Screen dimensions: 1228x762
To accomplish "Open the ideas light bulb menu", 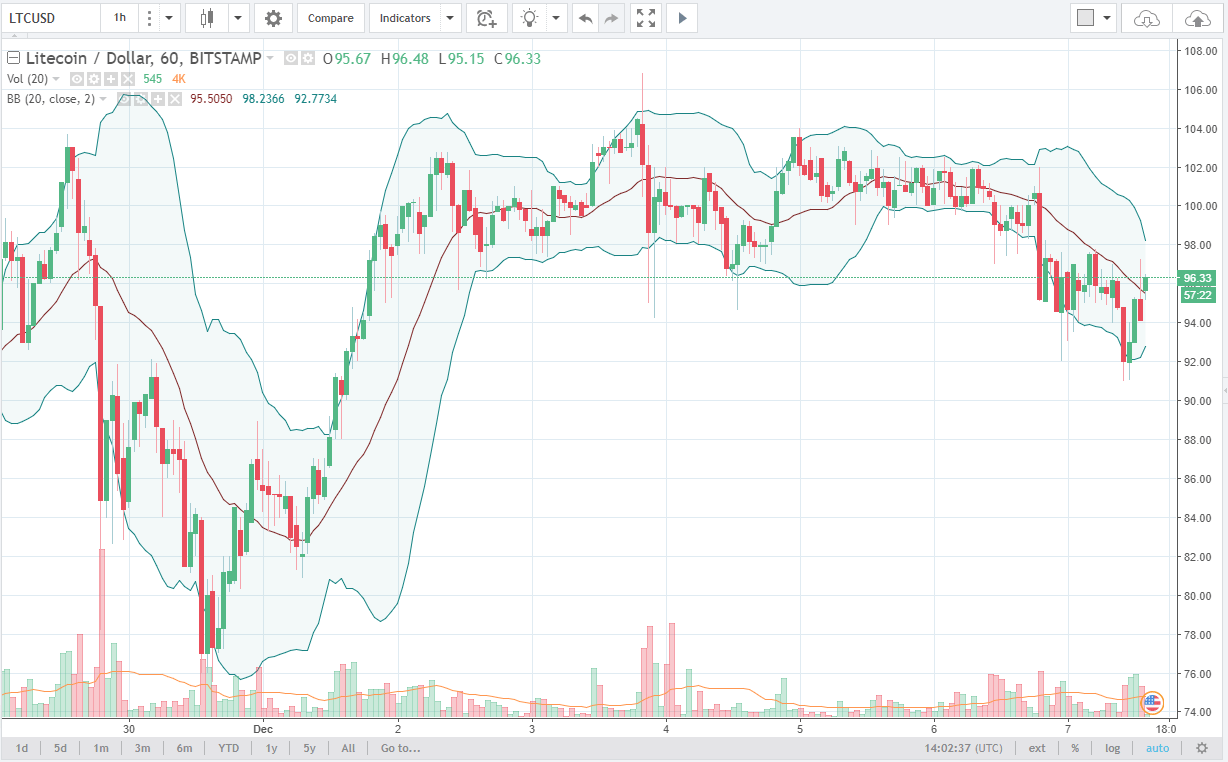I will pos(530,18).
